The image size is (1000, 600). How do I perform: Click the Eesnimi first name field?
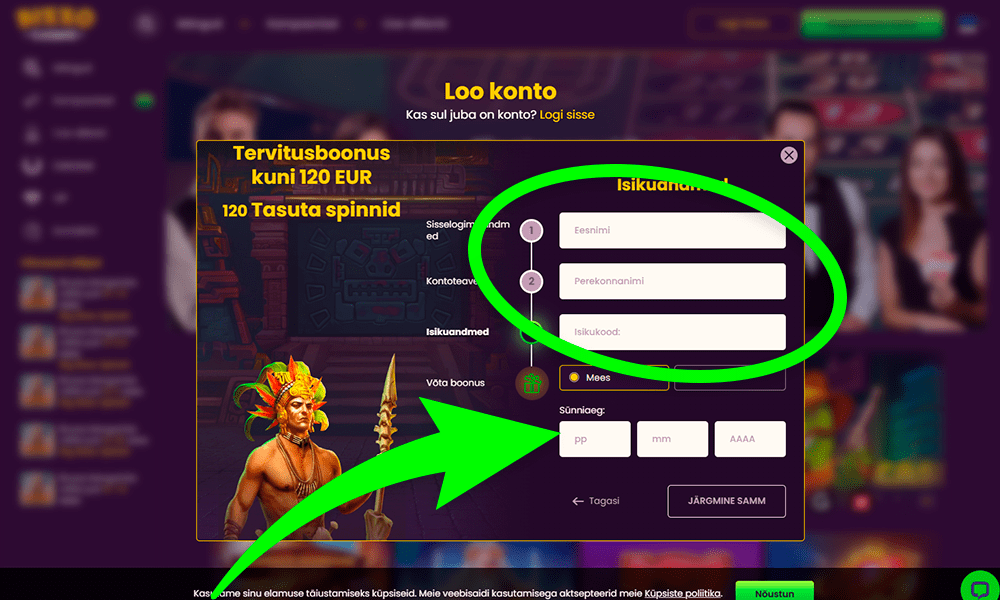pos(672,230)
